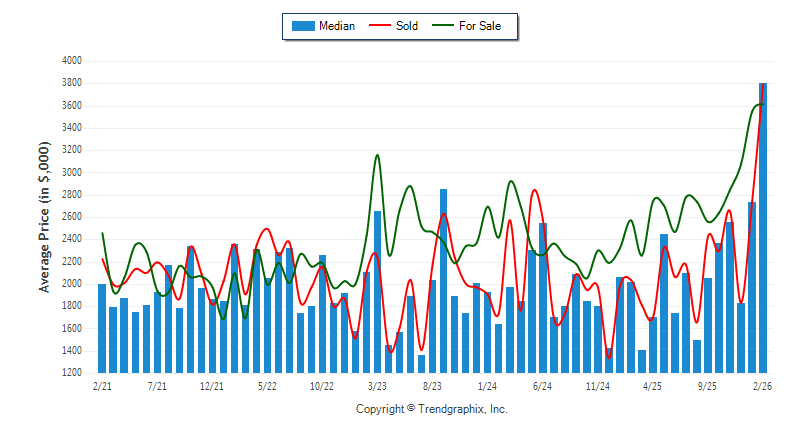This screenshot has height=434, width=800.
Task: Select the first Median bar at 2/21
Action: (x=102, y=329)
